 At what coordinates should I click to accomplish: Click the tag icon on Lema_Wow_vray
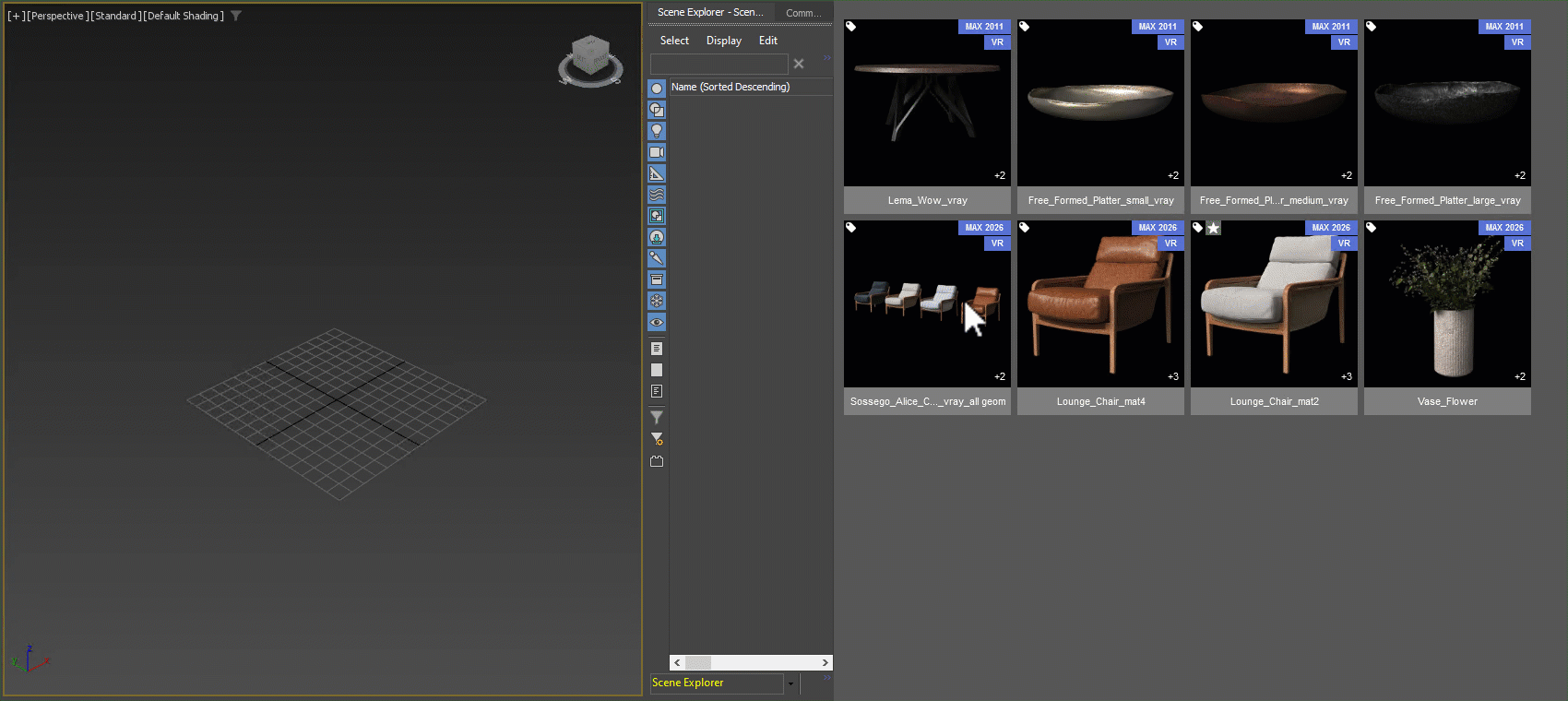tap(851, 27)
